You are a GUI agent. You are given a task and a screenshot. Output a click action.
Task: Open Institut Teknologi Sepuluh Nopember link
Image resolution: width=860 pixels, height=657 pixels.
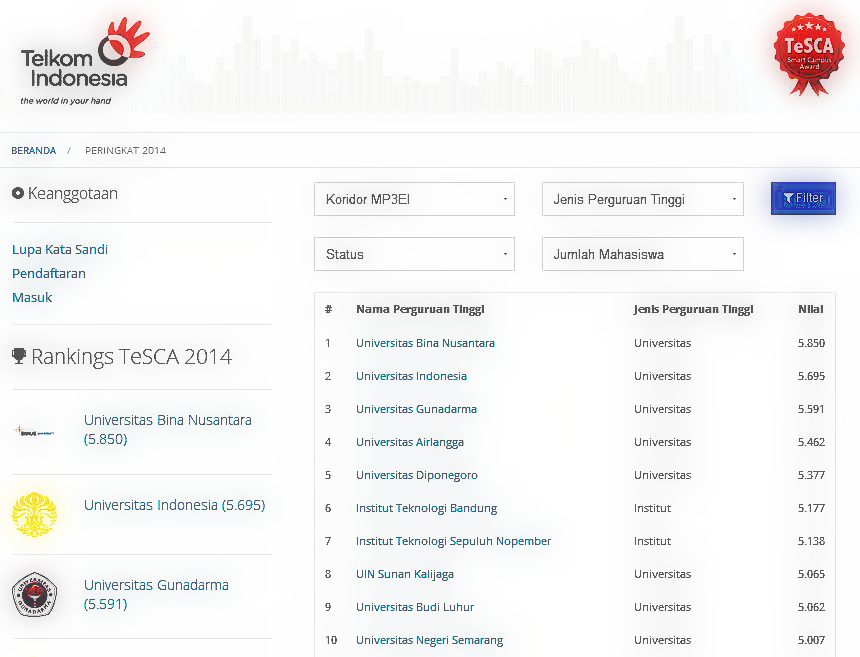(x=453, y=541)
